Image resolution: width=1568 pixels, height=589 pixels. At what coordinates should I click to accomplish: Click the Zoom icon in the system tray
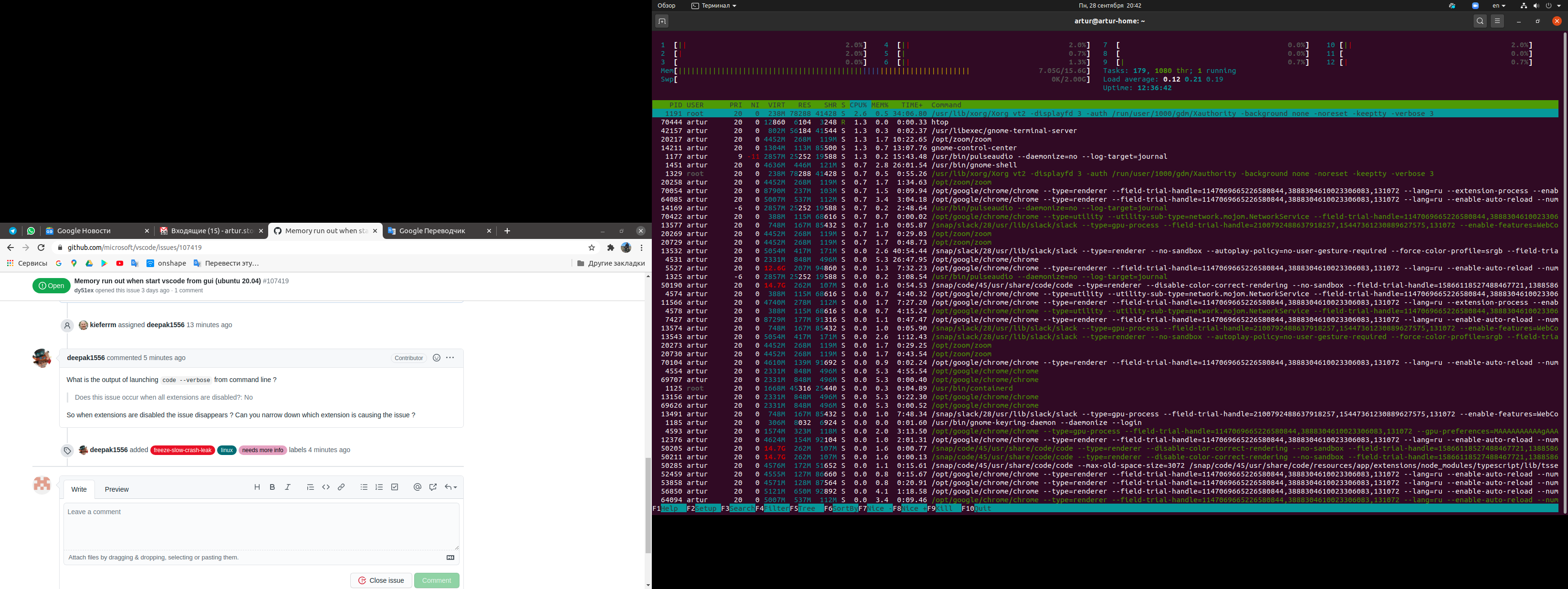point(1475,5)
